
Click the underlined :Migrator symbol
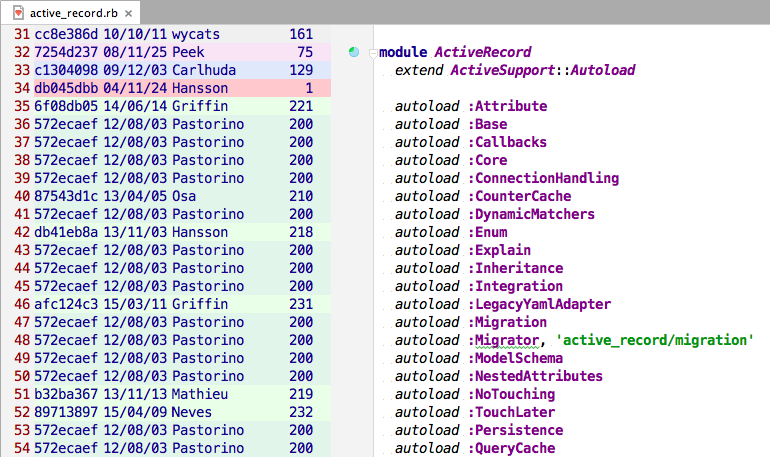click(x=503, y=340)
